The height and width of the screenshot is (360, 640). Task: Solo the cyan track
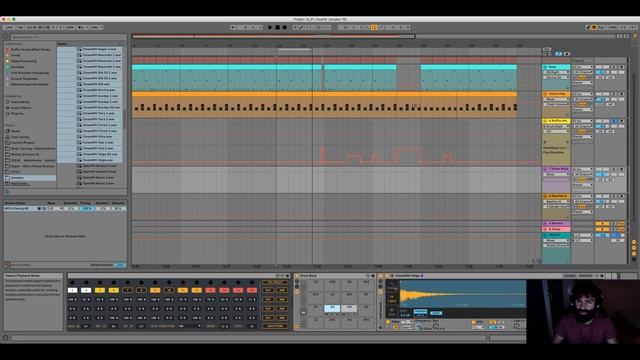coord(614,67)
